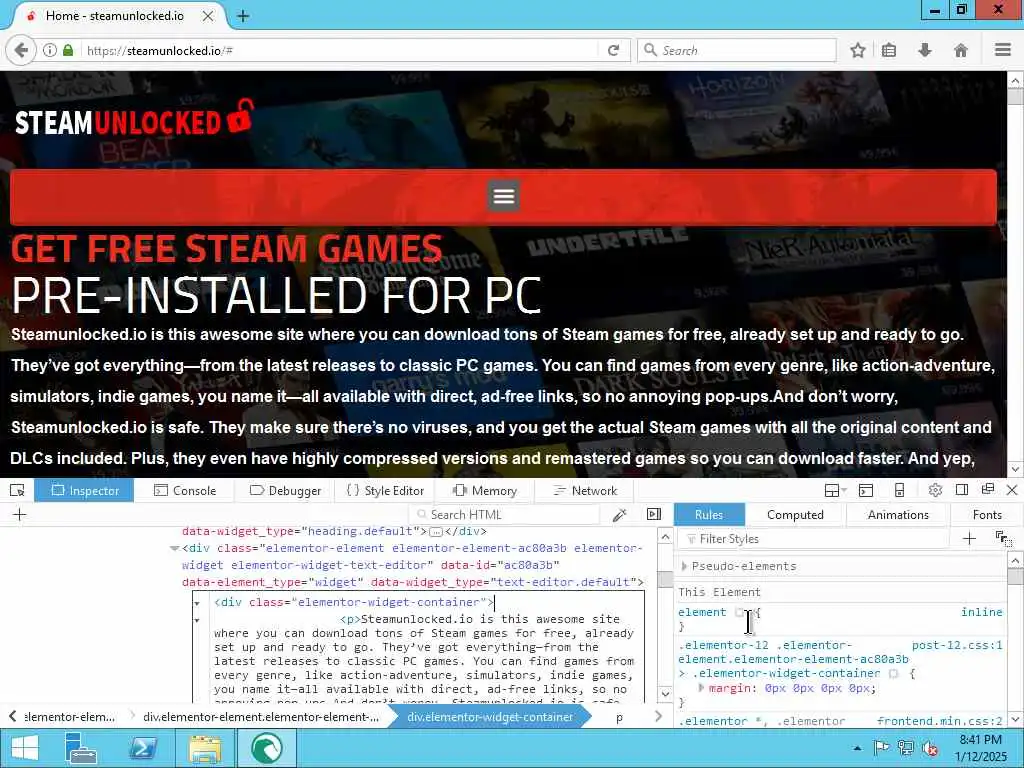1024x768 pixels.
Task: Dock developer tools to the side
Action: point(961,490)
